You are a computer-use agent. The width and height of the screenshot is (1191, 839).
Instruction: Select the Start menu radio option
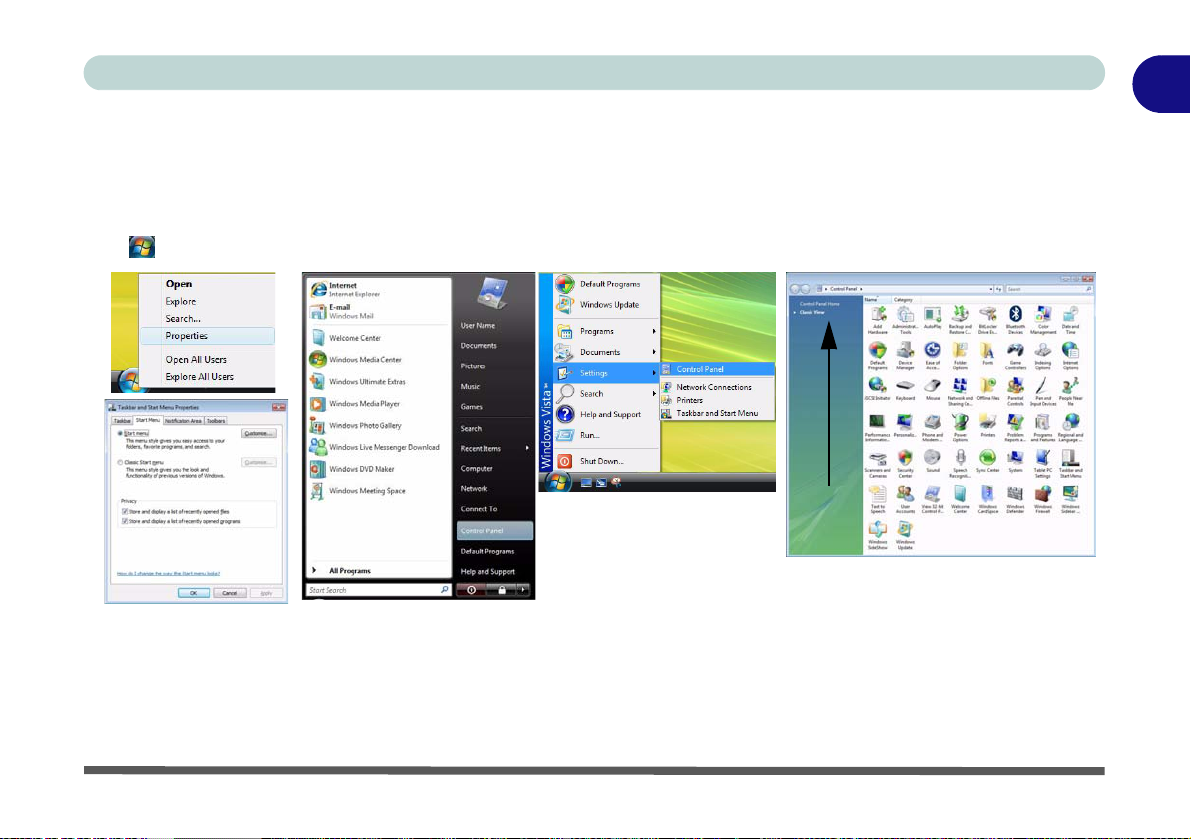click(120, 433)
